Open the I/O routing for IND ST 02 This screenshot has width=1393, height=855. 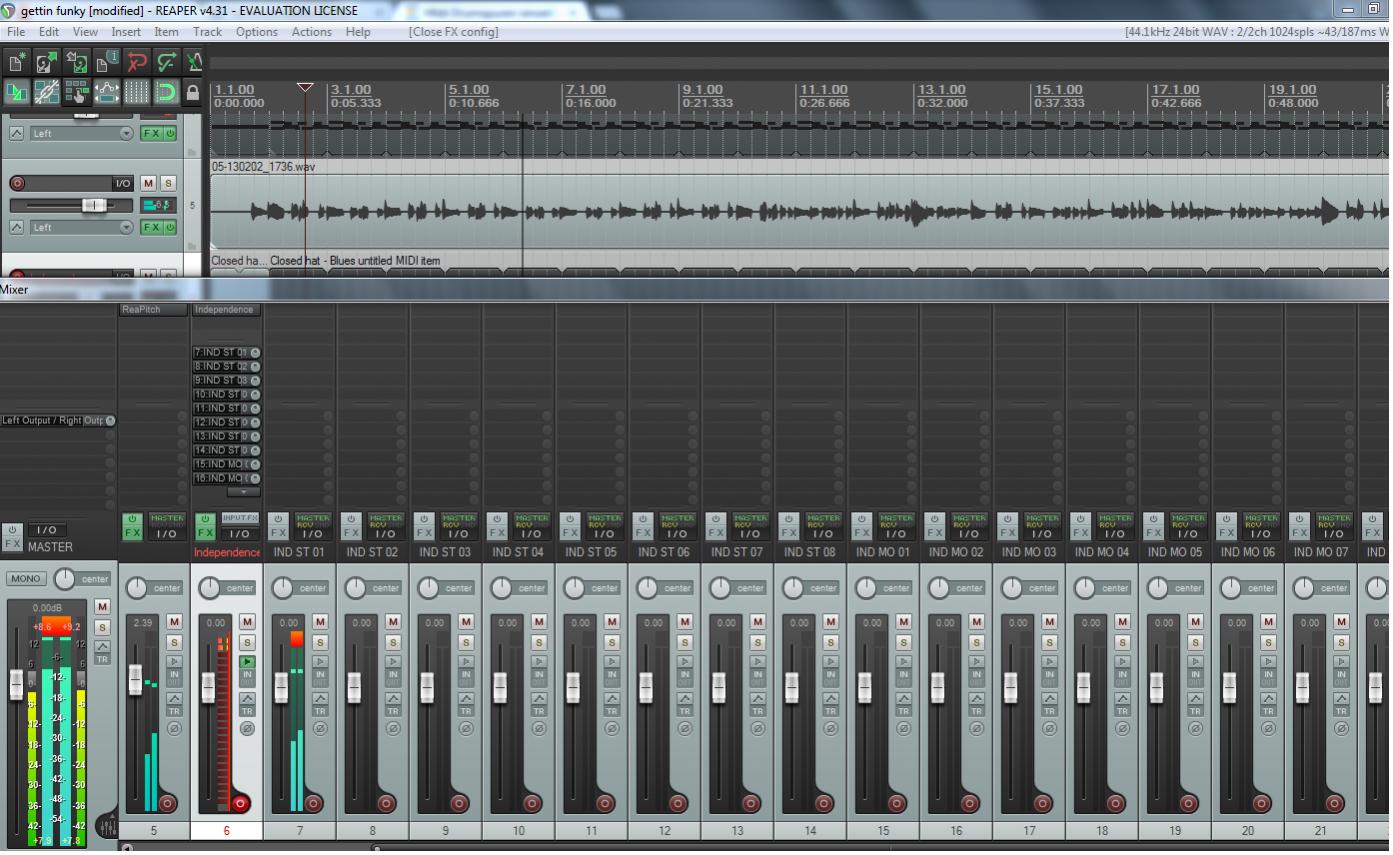coord(385,533)
